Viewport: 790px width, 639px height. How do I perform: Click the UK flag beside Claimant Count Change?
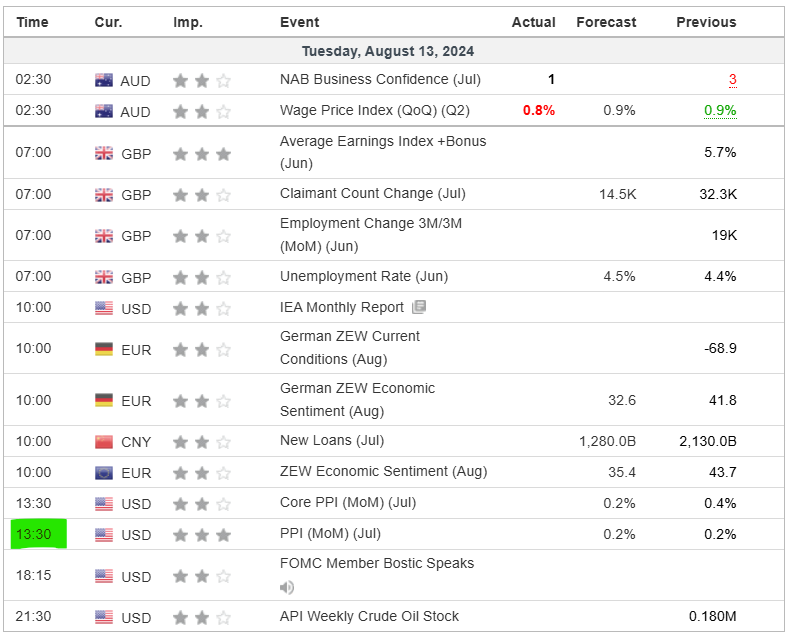pos(104,194)
